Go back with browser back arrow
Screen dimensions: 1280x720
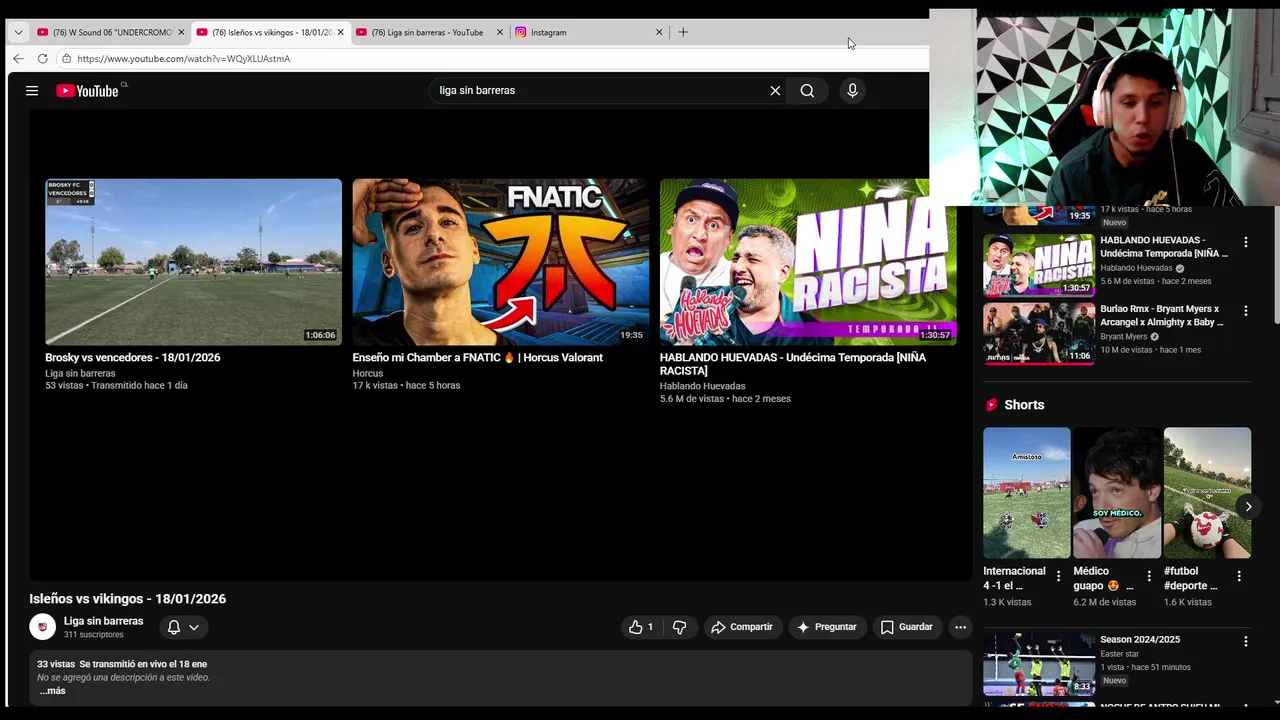coord(18,59)
